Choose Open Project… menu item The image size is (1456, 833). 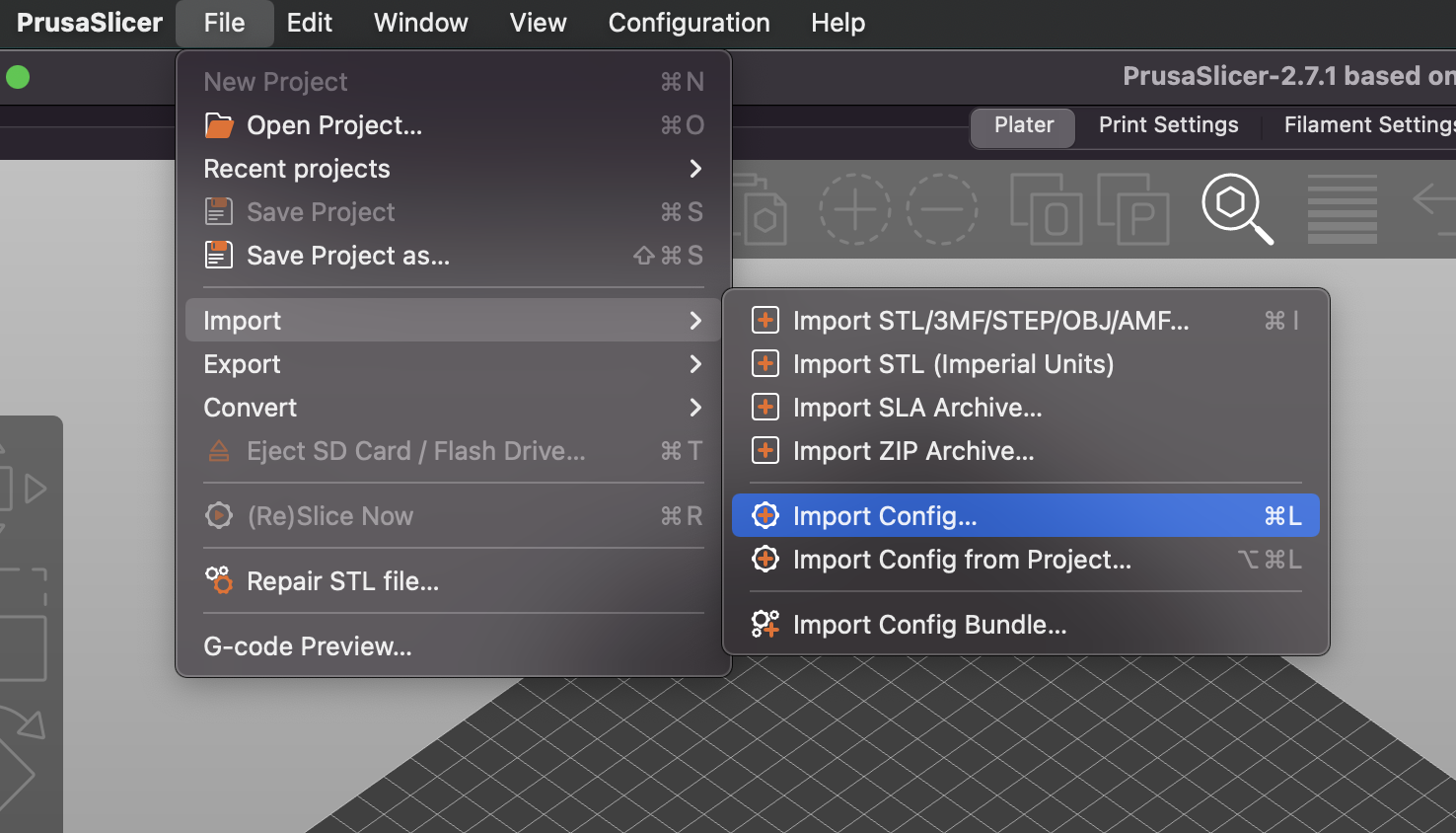[x=454, y=125]
